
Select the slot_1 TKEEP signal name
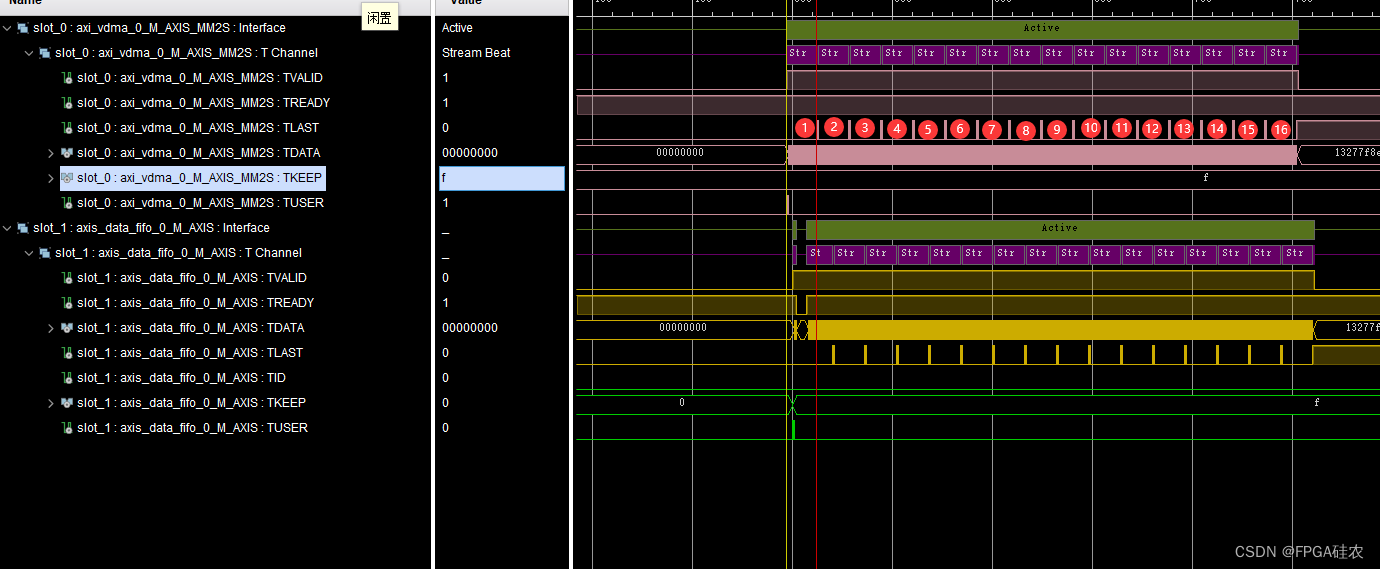coord(191,403)
